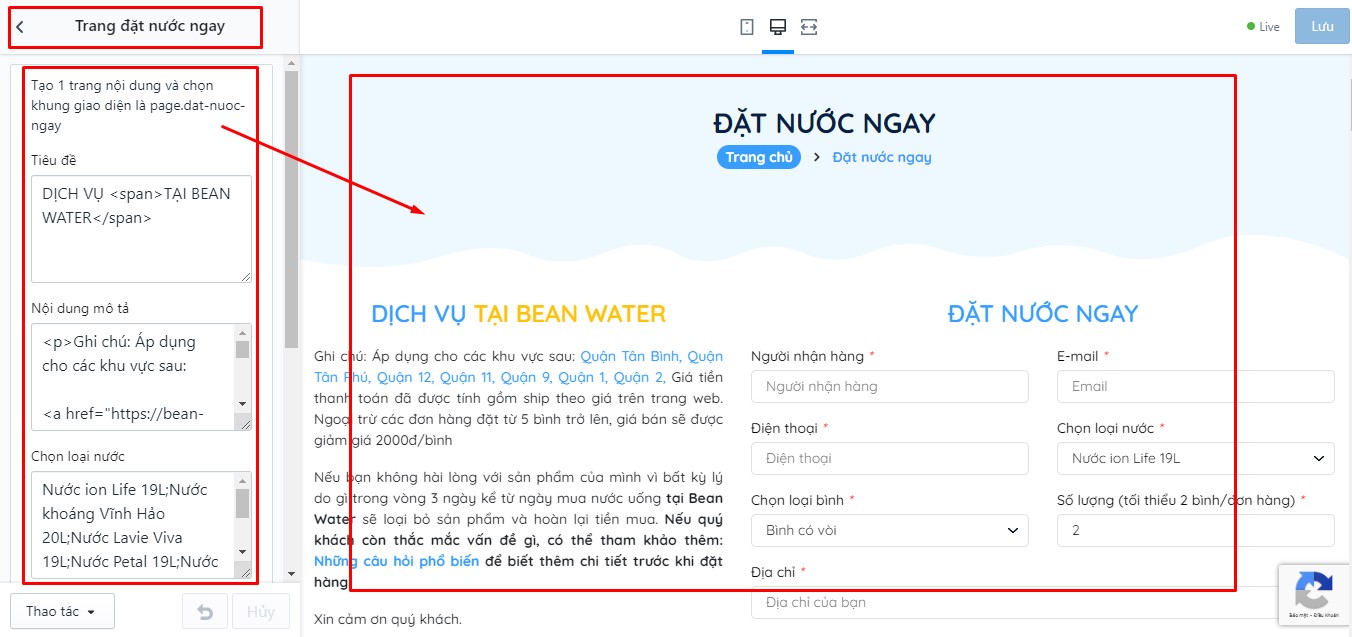
Task: Open the Quận Tân Bình link
Action: [632, 356]
